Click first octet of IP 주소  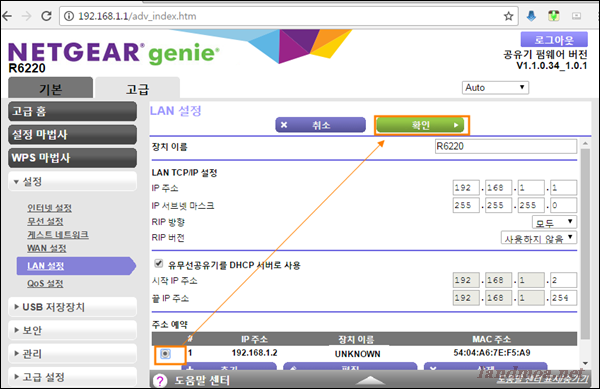click(x=466, y=188)
